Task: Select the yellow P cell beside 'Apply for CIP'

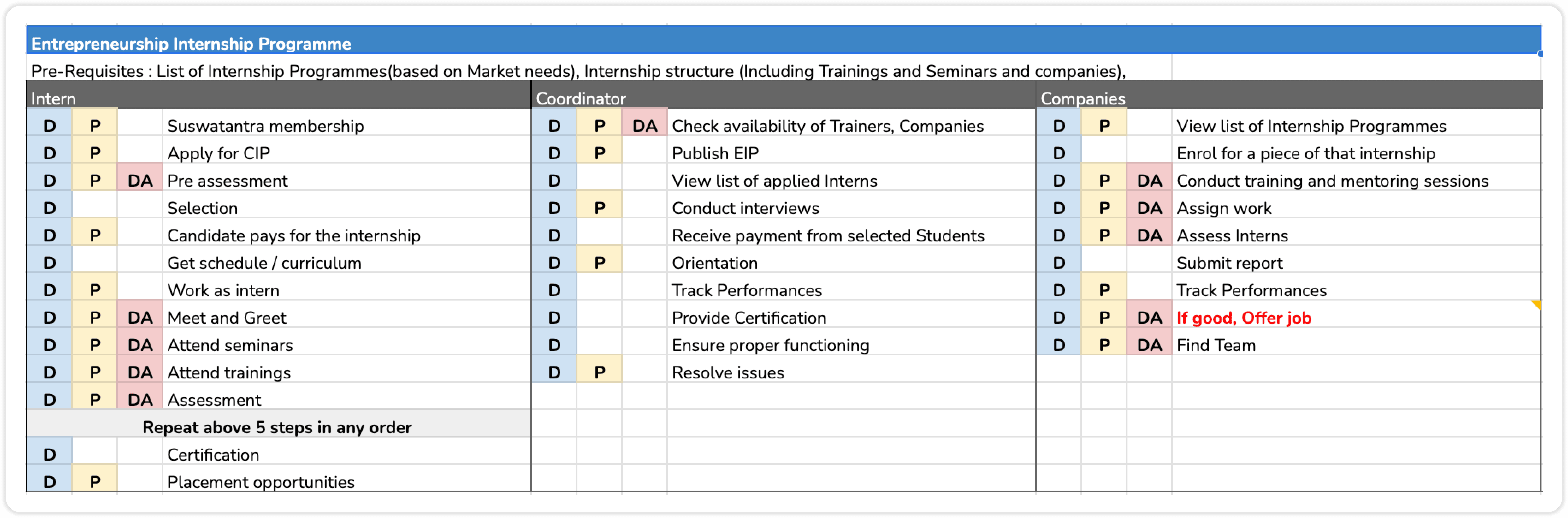Action: click(95, 153)
